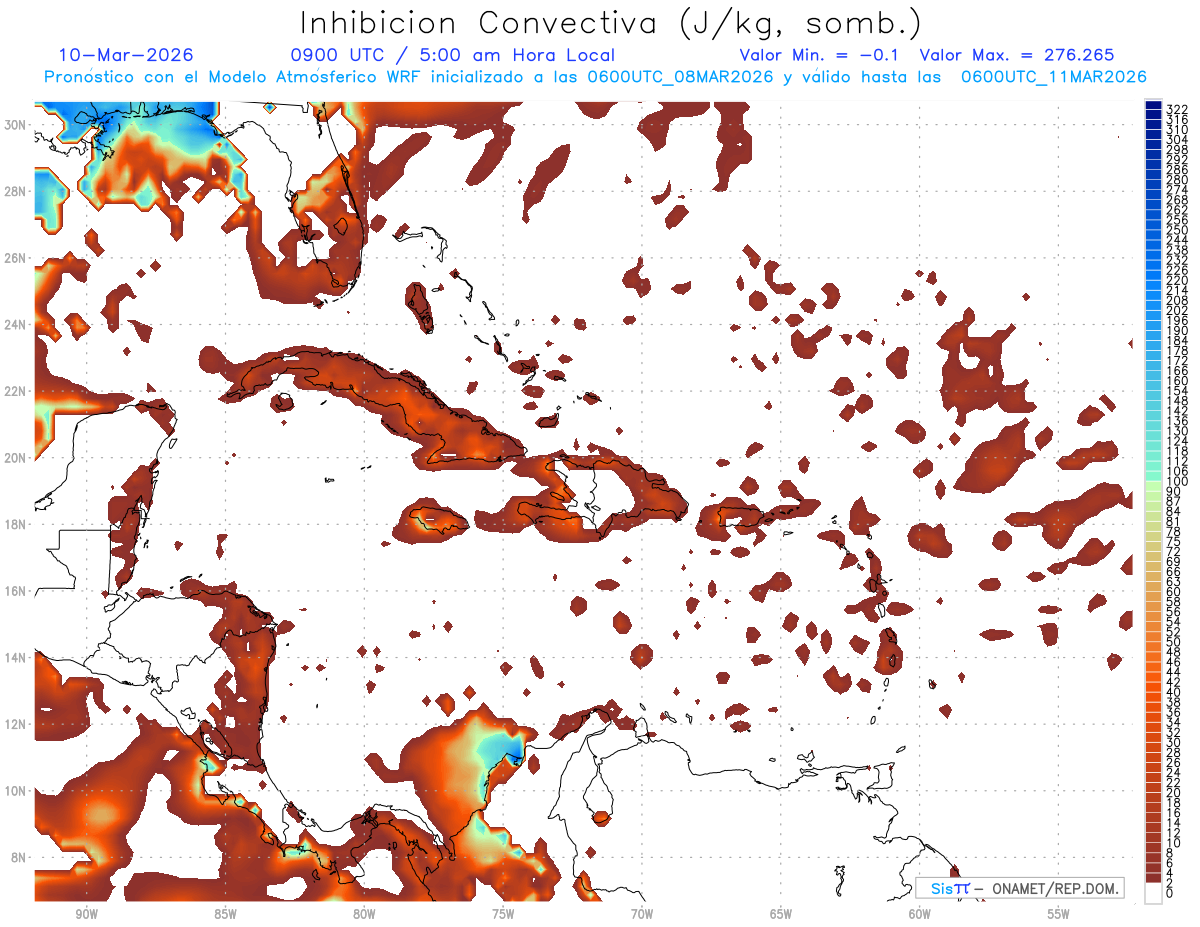Click the '80W' longitude axis label

pyautogui.click(x=364, y=914)
